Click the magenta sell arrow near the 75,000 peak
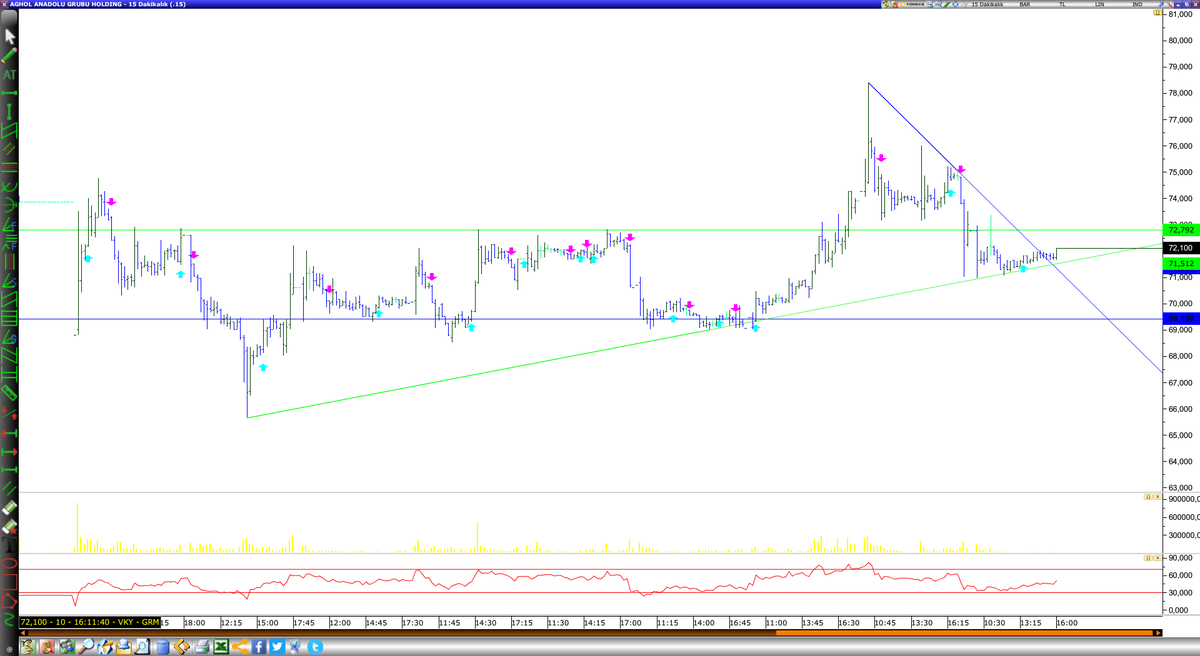The image size is (1200, 656). pos(960,169)
